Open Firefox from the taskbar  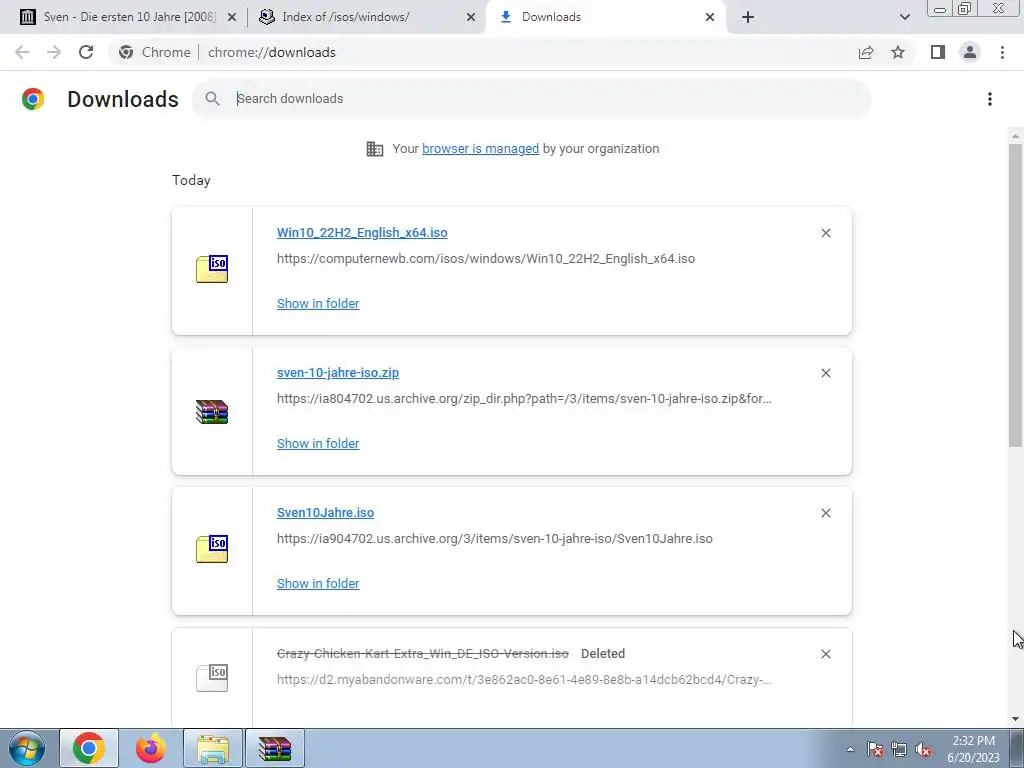tap(151, 748)
